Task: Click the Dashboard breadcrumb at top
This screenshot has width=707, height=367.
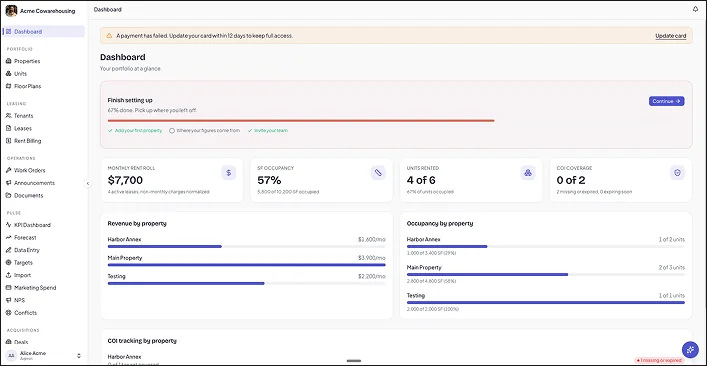Action: click(x=107, y=9)
